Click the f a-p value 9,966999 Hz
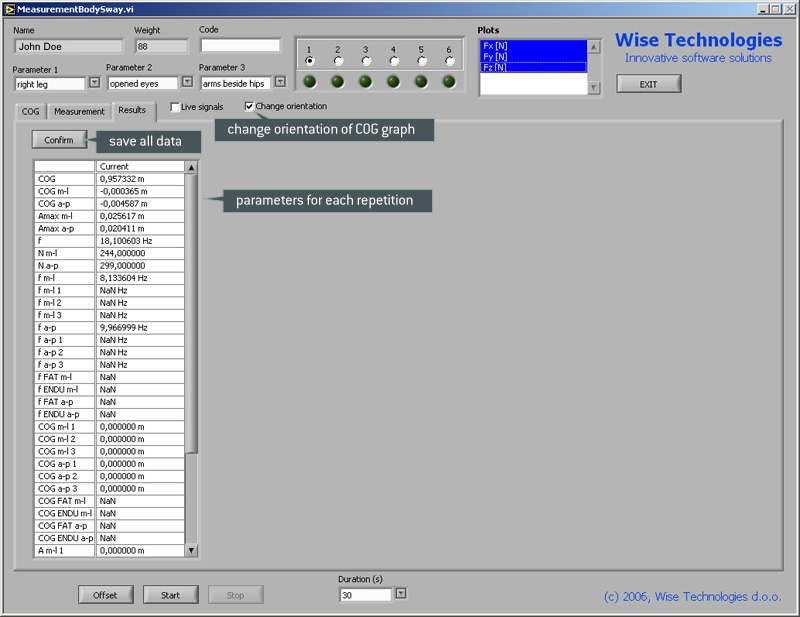Screen dimensions: 800x617 coord(140,328)
